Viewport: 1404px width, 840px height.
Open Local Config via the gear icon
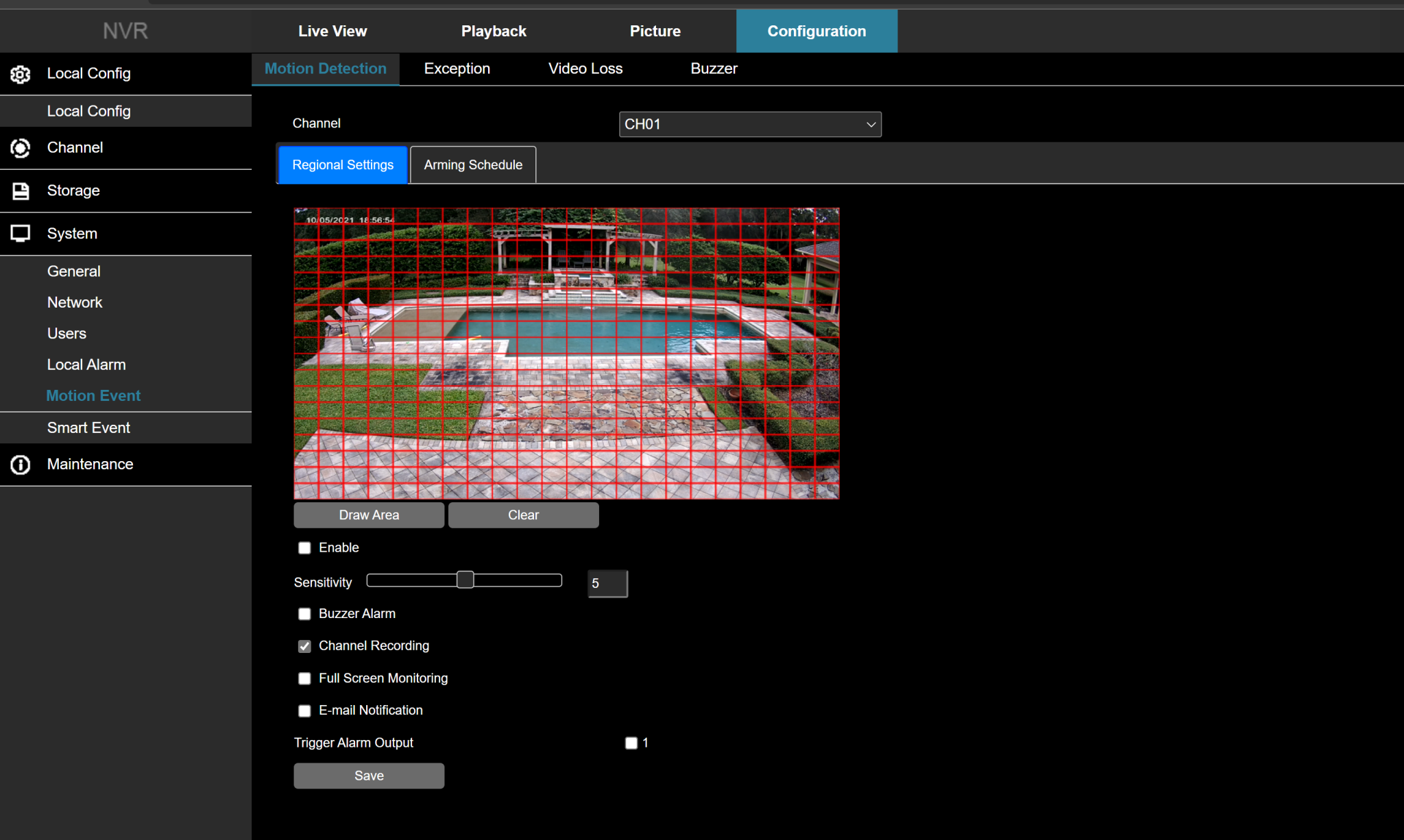21,74
